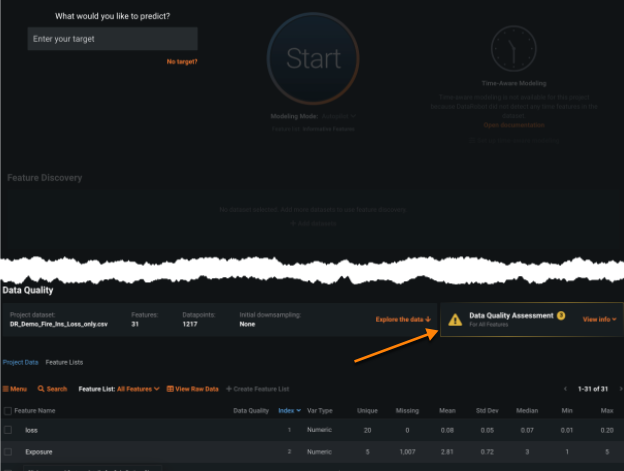Click the Search magnifier button

(52, 389)
